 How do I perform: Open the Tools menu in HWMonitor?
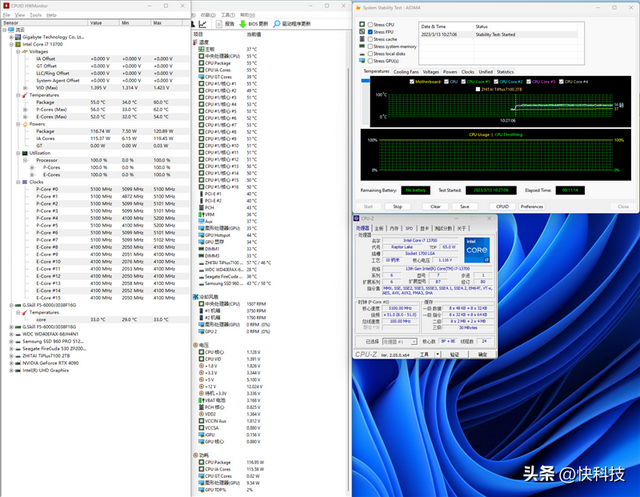tap(35, 15)
